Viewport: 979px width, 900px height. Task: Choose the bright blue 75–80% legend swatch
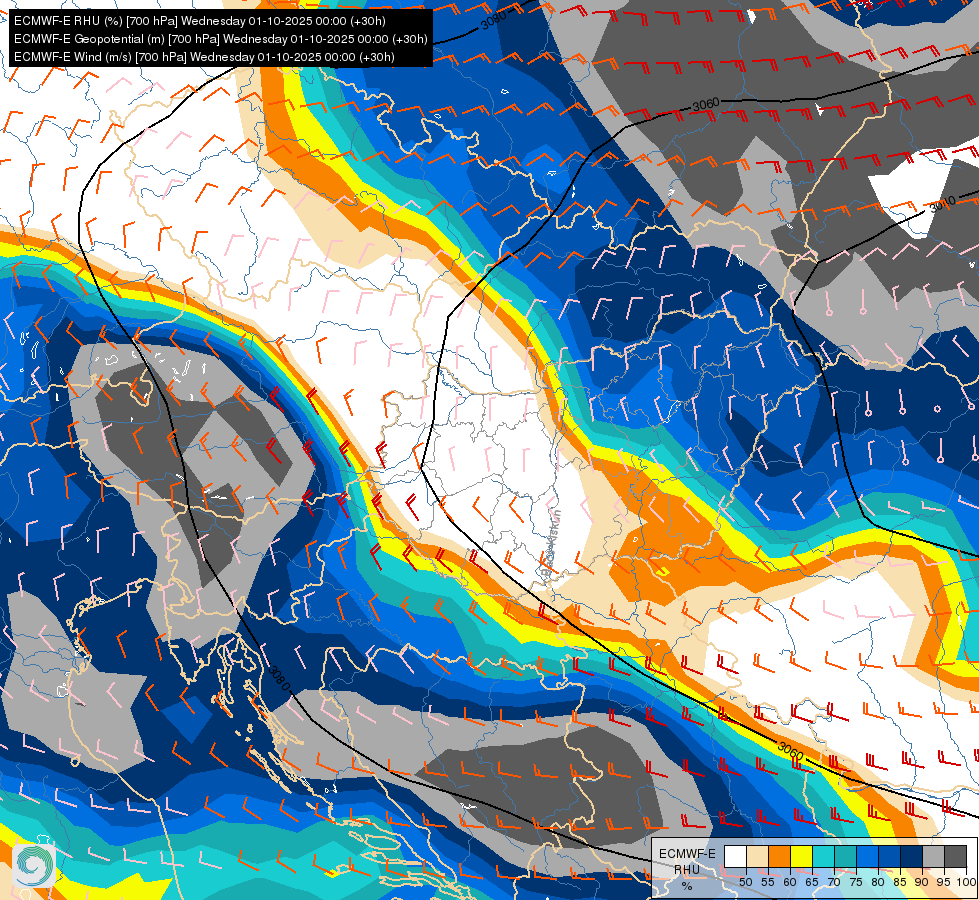click(x=867, y=856)
